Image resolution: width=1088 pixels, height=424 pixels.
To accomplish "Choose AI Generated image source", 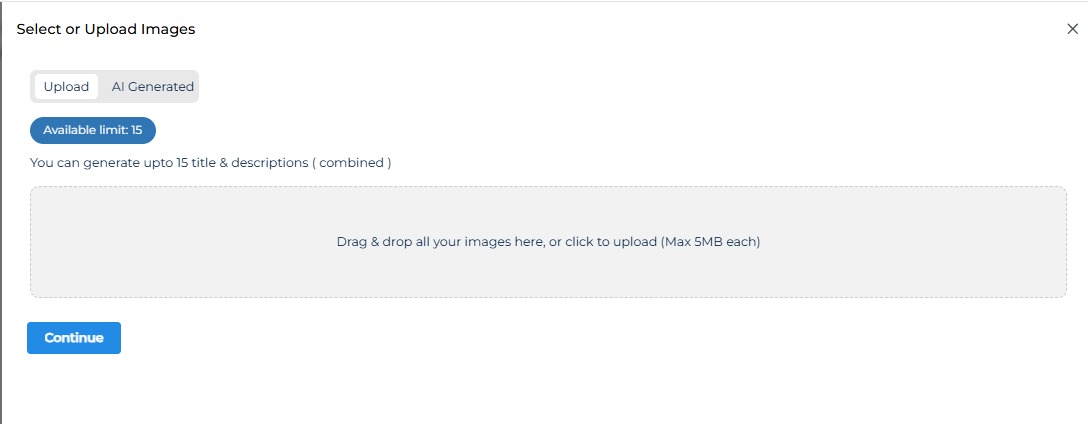I will coord(152,87).
